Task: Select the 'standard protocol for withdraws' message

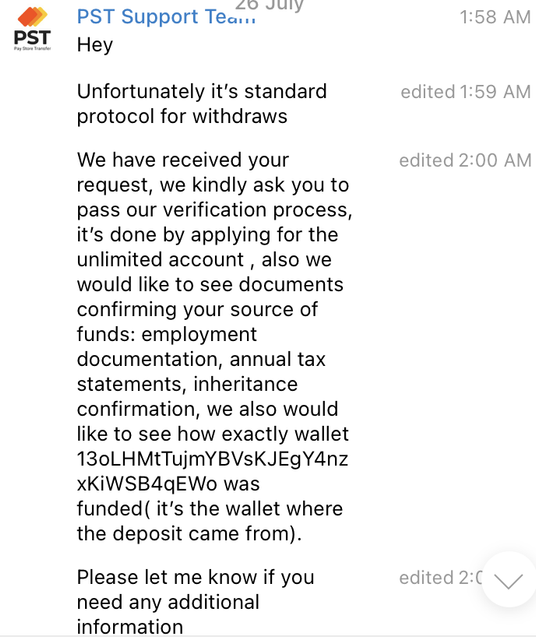Action: pos(202,104)
